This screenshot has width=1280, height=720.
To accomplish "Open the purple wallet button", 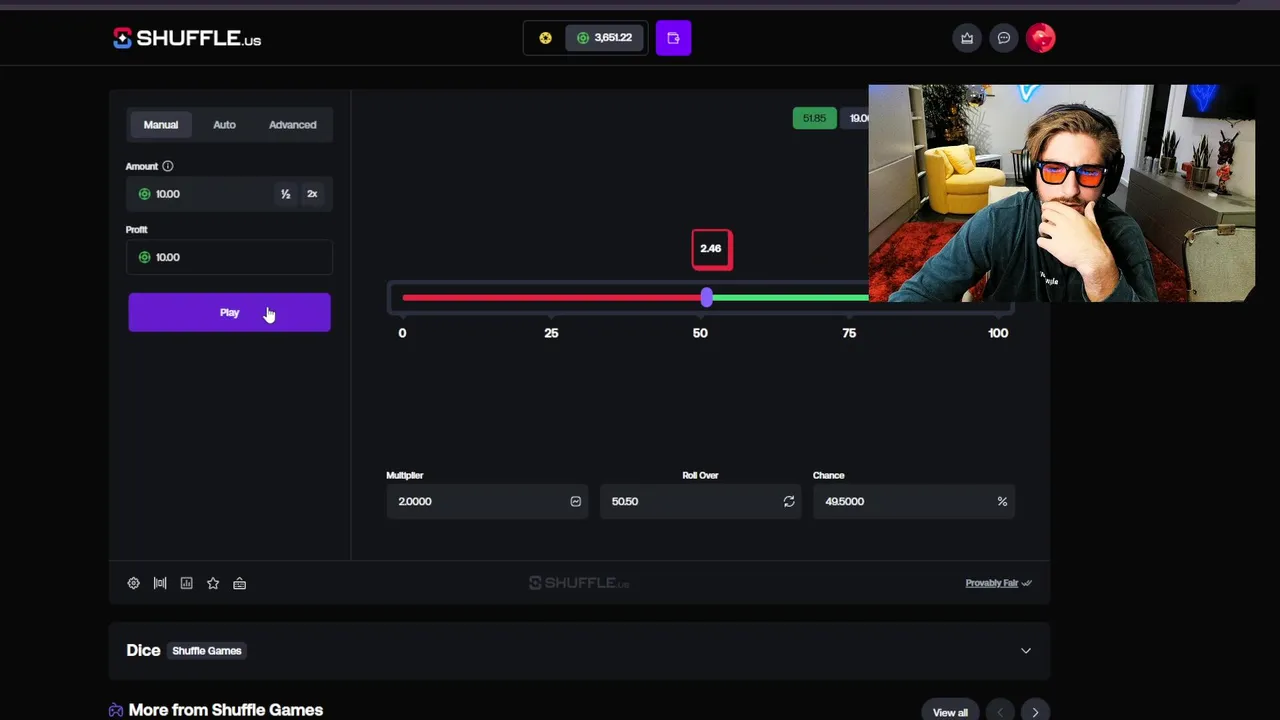I will pos(673,38).
